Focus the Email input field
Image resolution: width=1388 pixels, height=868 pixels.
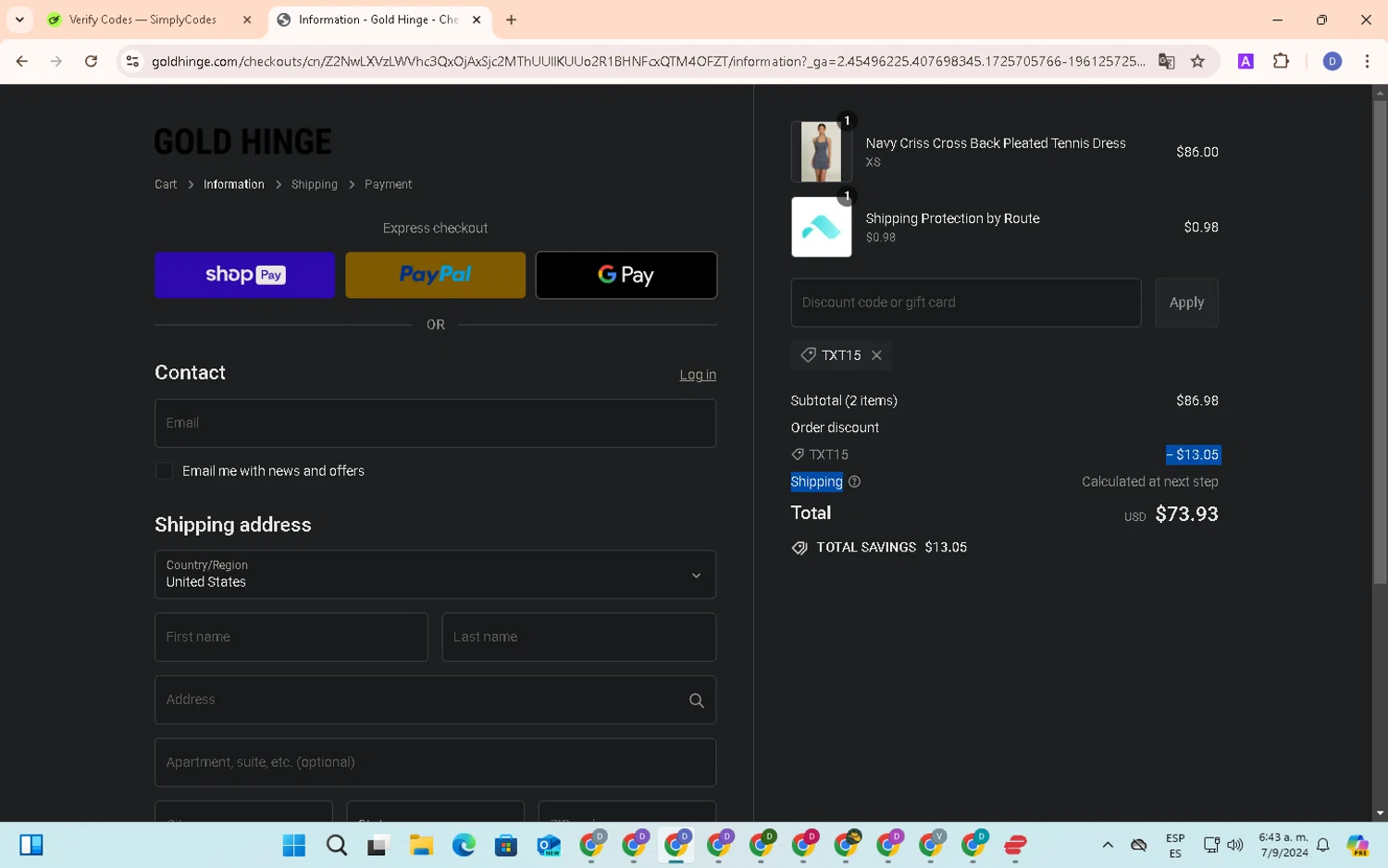click(435, 423)
